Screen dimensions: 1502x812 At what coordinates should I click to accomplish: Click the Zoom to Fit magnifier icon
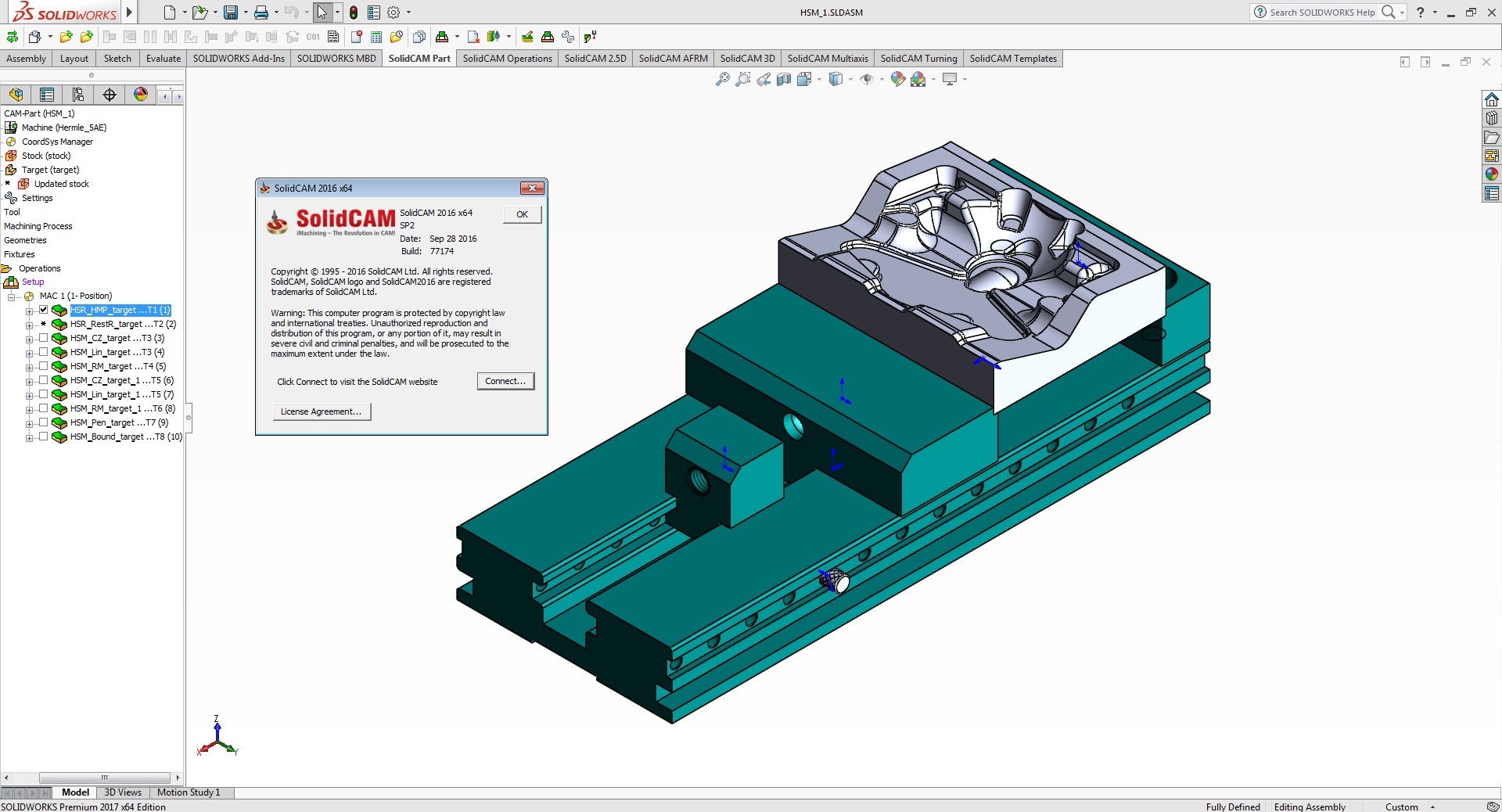click(x=723, y=79)
